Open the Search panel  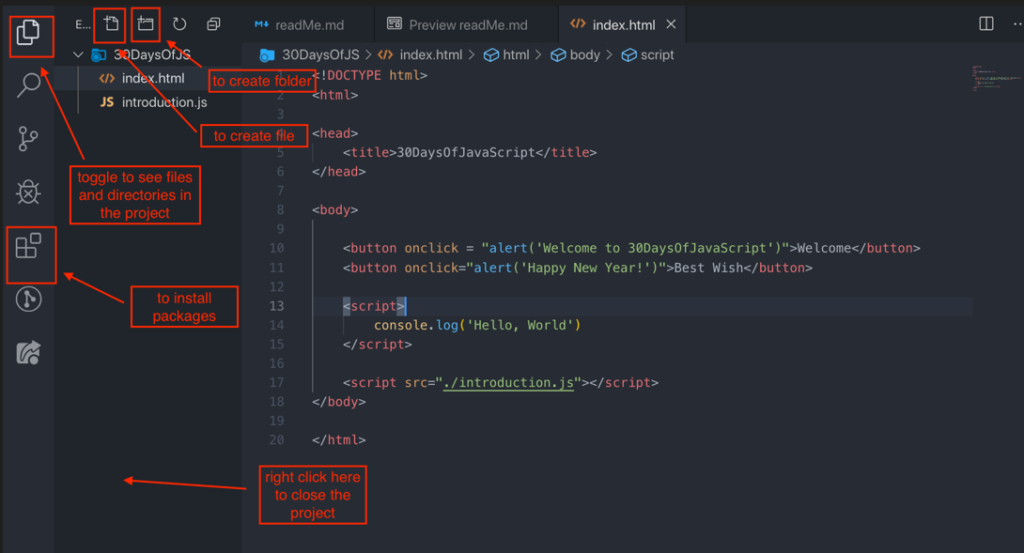28,85
